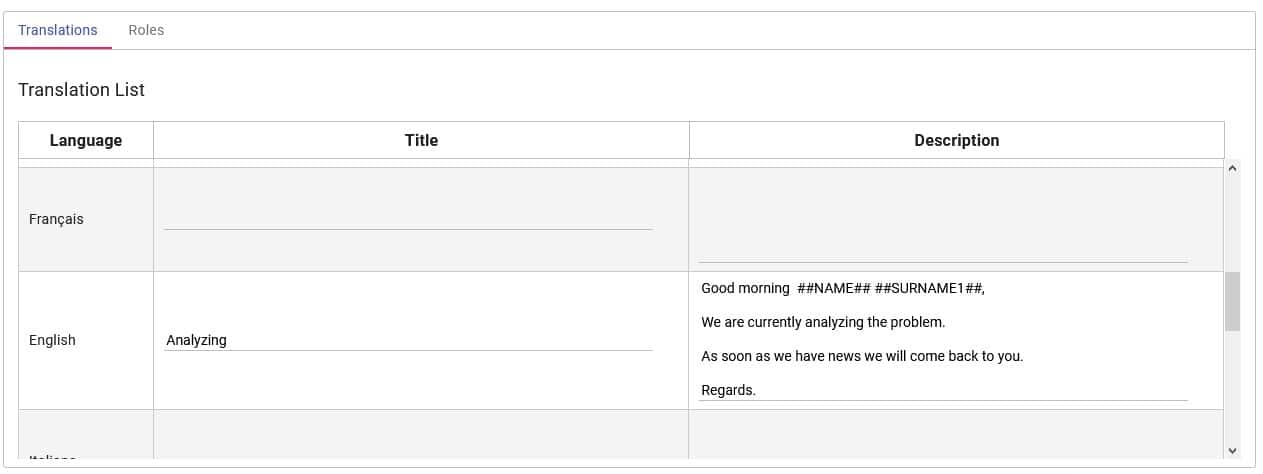Focus the English title field containing Analyzing

coord(408,340)
